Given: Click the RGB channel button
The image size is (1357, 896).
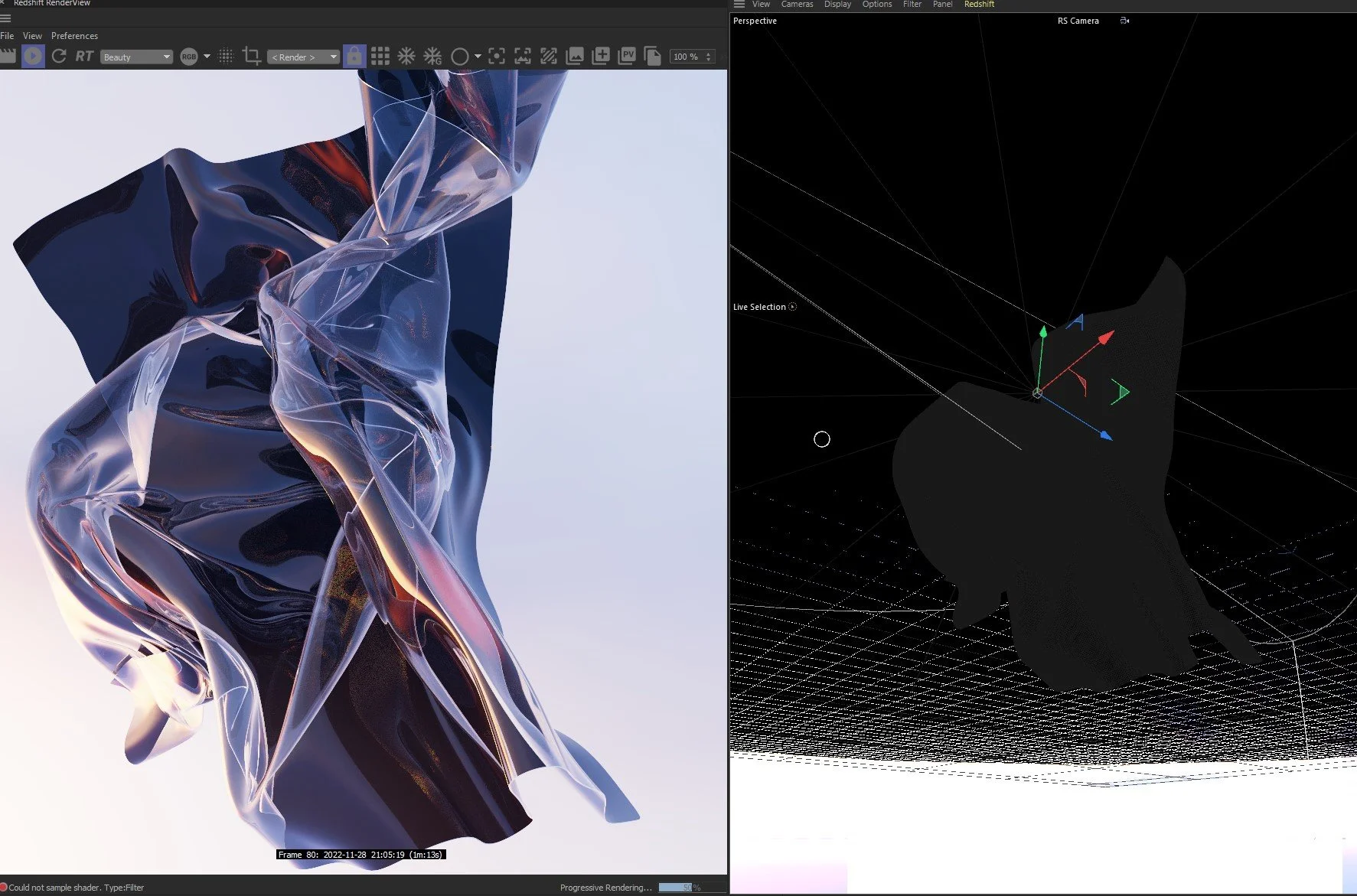Looking at the screenshot, I should coord(188,57).
